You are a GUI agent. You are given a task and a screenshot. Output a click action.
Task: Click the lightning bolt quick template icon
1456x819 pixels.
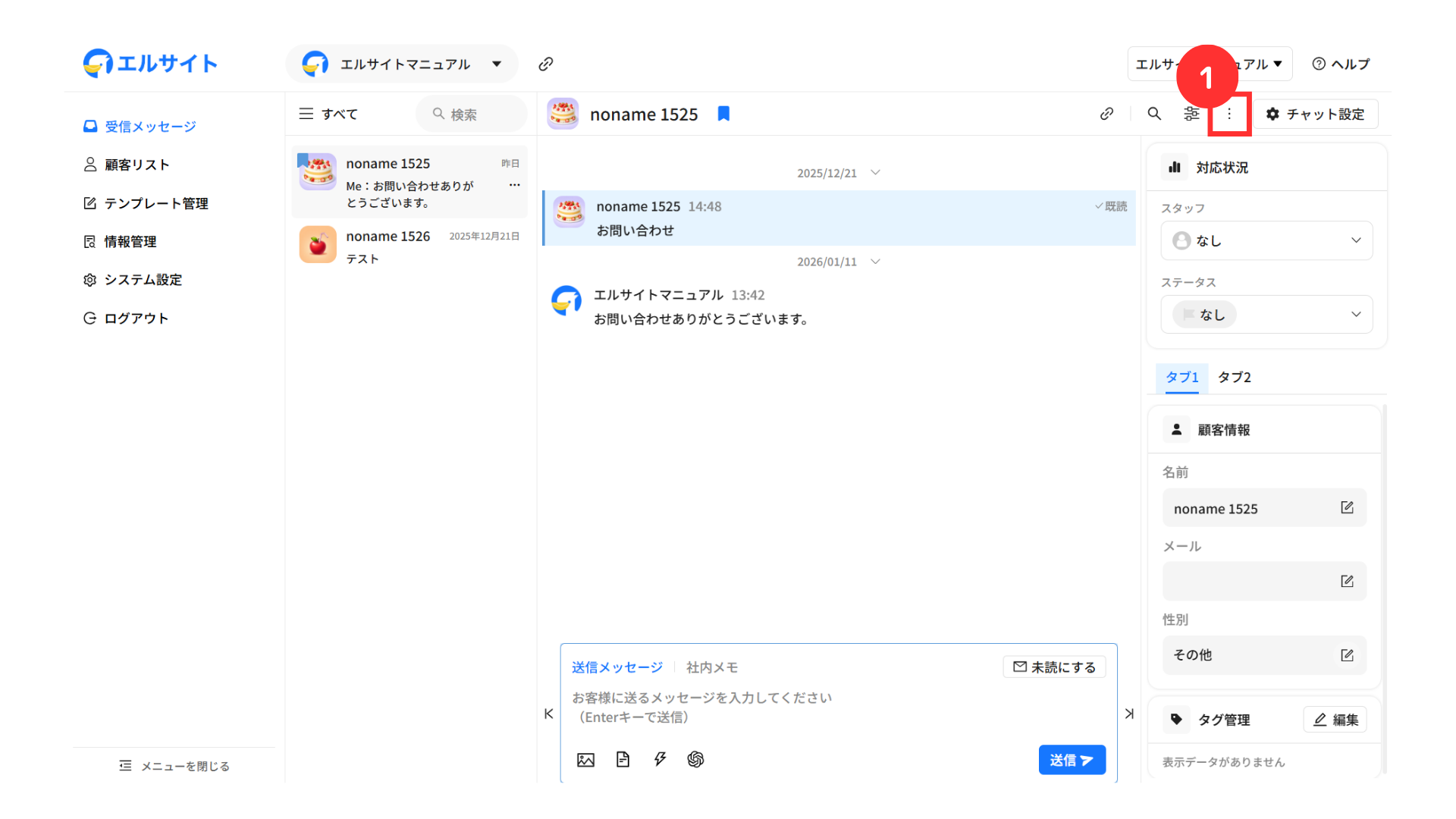(660, 760)
